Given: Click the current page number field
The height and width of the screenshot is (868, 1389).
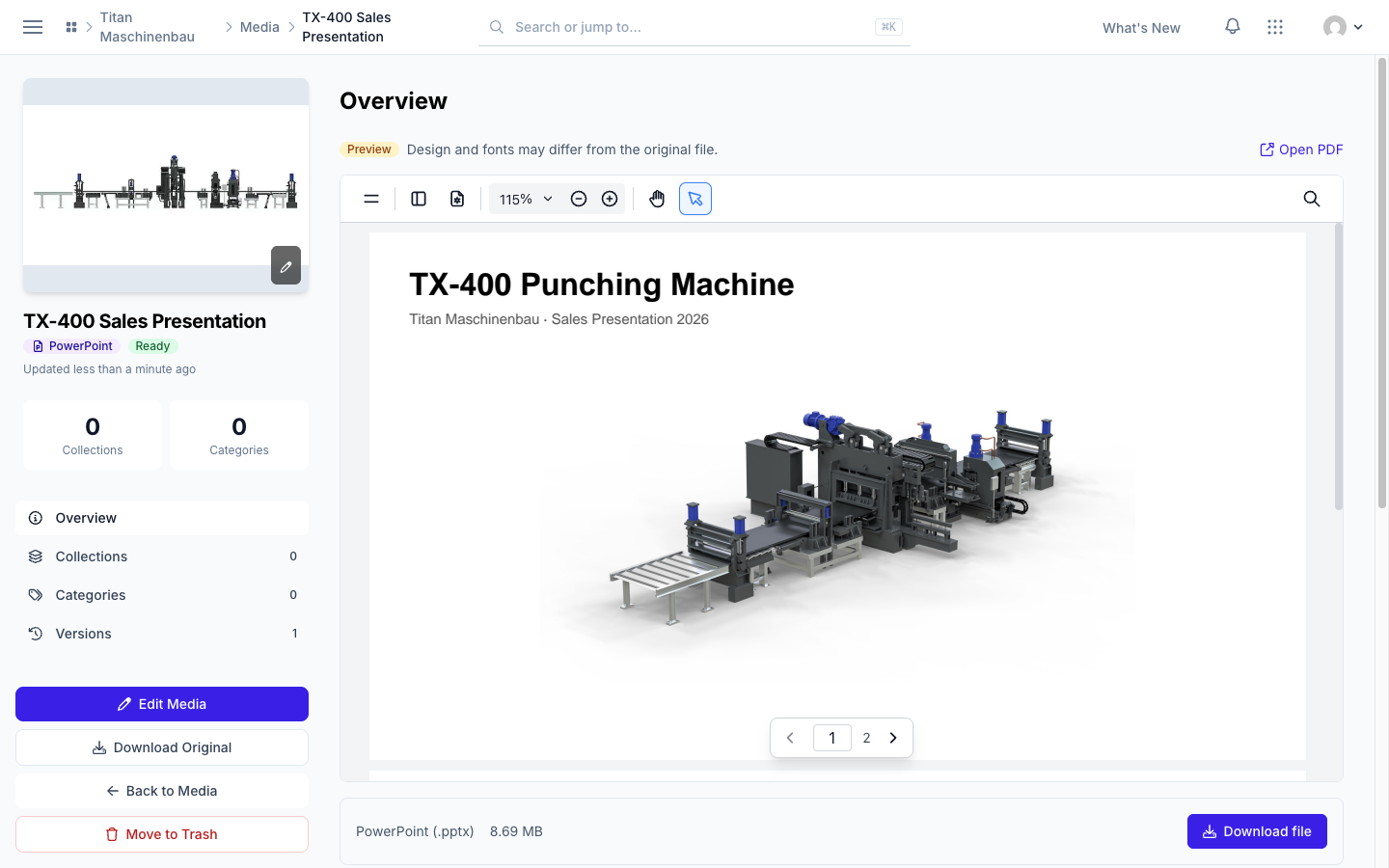Looking at the screenshot, I should click(832, 738).
